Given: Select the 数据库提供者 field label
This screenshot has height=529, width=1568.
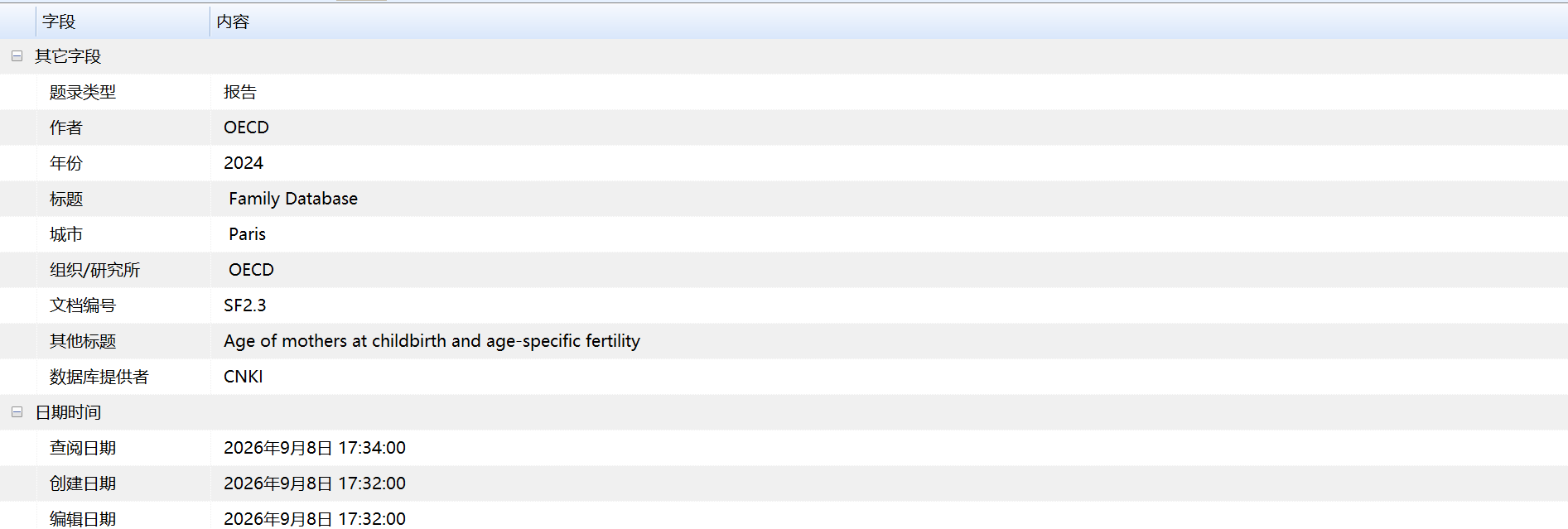Looking at the screenshot, I should click(x=99, y=377).
